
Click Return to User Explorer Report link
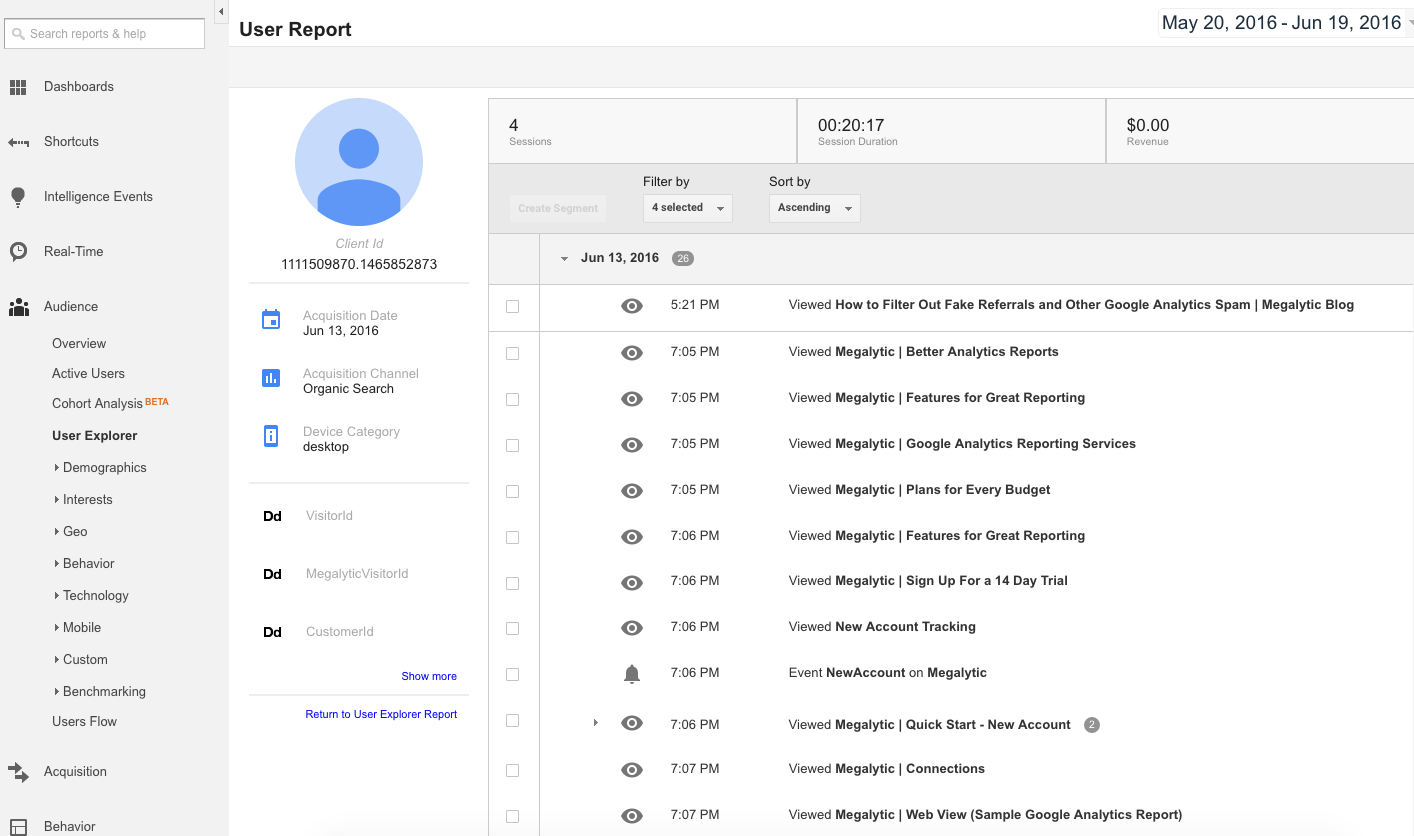pos(381,715)
